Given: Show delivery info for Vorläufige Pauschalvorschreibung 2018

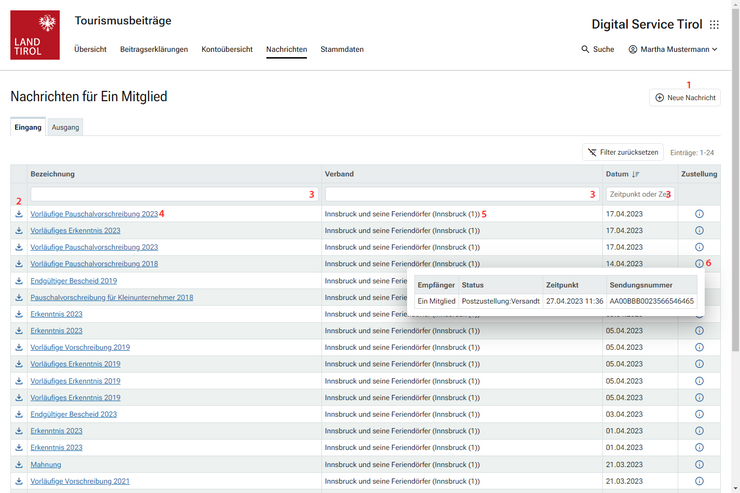Looking at the screenshot, I should tap(699, 264).
